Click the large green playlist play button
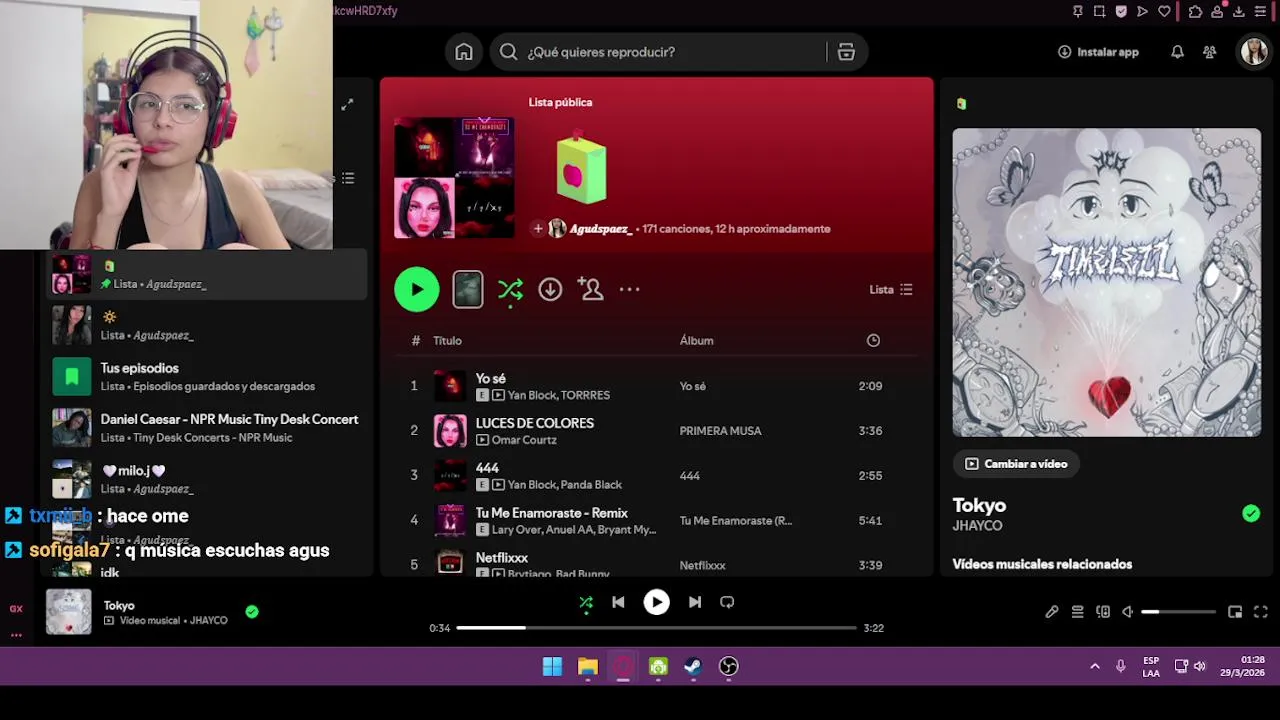This screenshot has width=1280, height=720. (x=417, y=290)
